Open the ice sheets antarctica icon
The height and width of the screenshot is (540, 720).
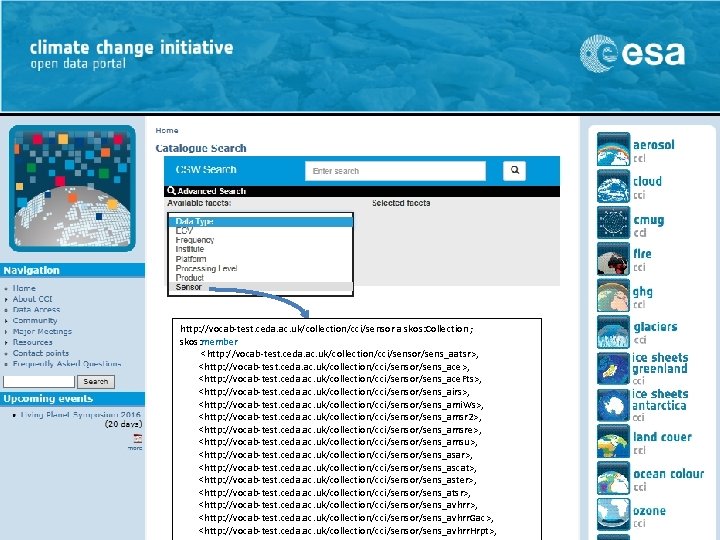tap(613, 405)
